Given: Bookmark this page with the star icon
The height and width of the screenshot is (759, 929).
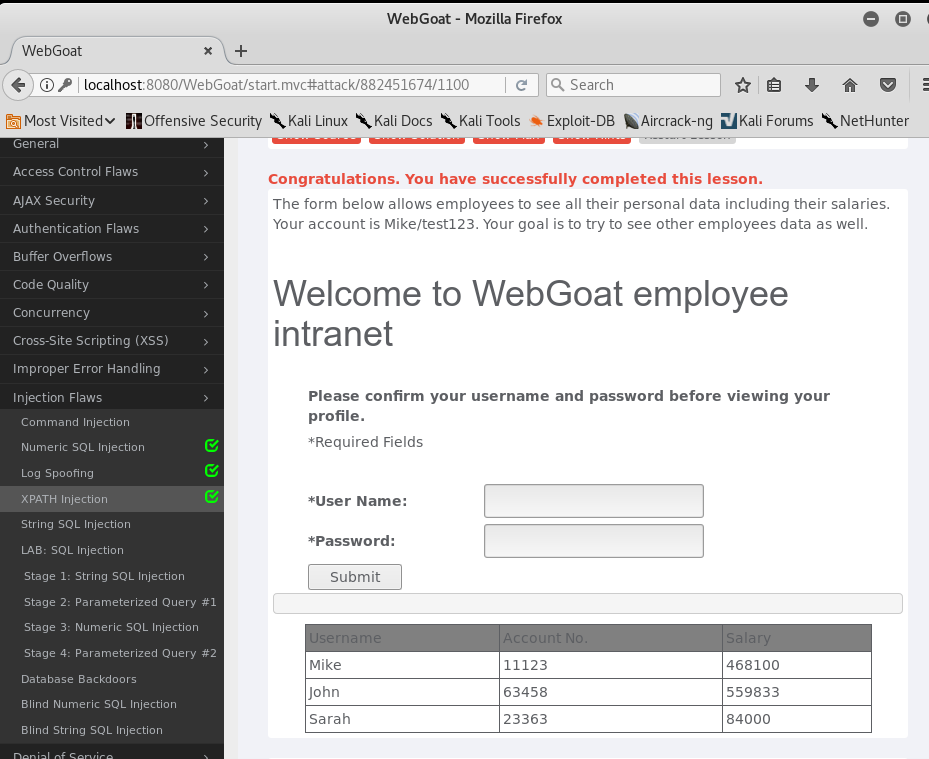Looking at the screenshot, I should (x=742, y=85).
